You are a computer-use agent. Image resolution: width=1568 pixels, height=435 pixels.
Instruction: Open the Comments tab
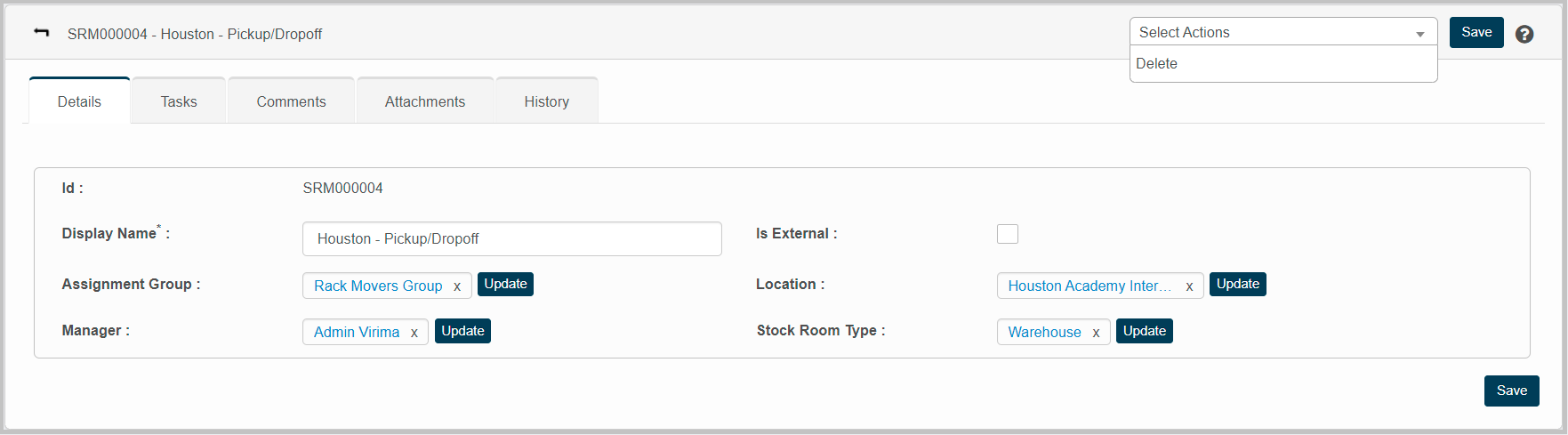click(x=291, y=101)
